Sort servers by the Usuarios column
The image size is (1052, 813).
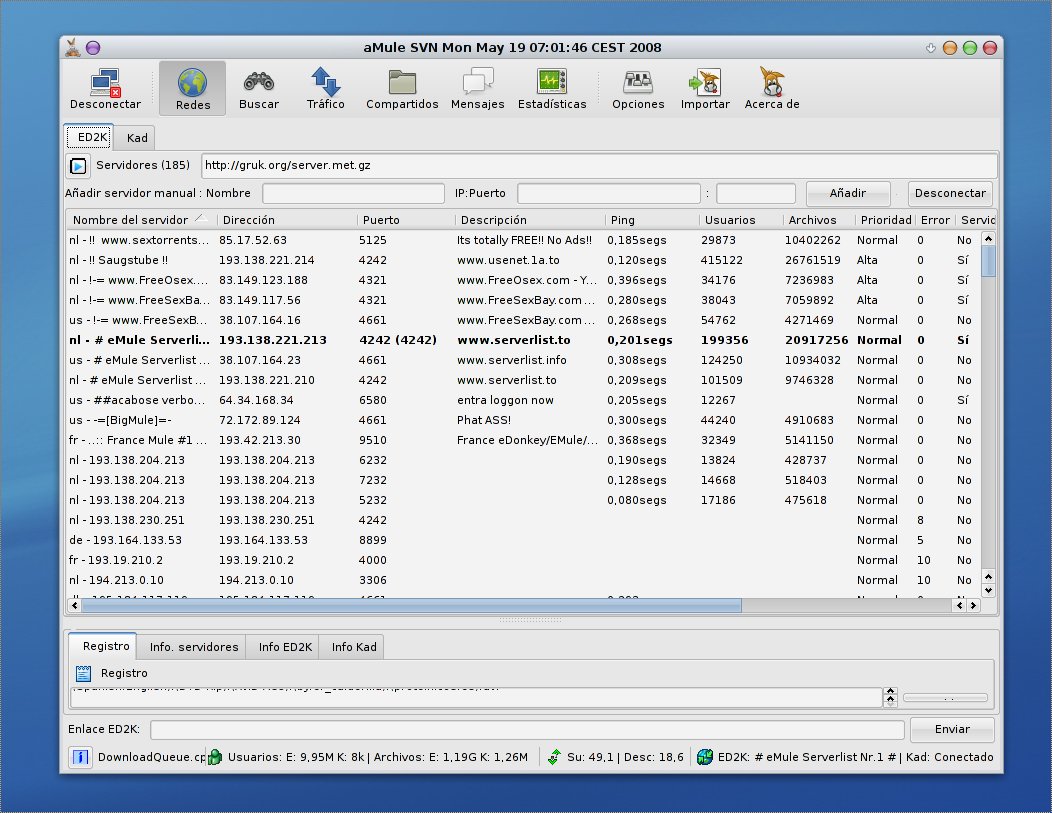pyautogui.click(x=741, y=220)
